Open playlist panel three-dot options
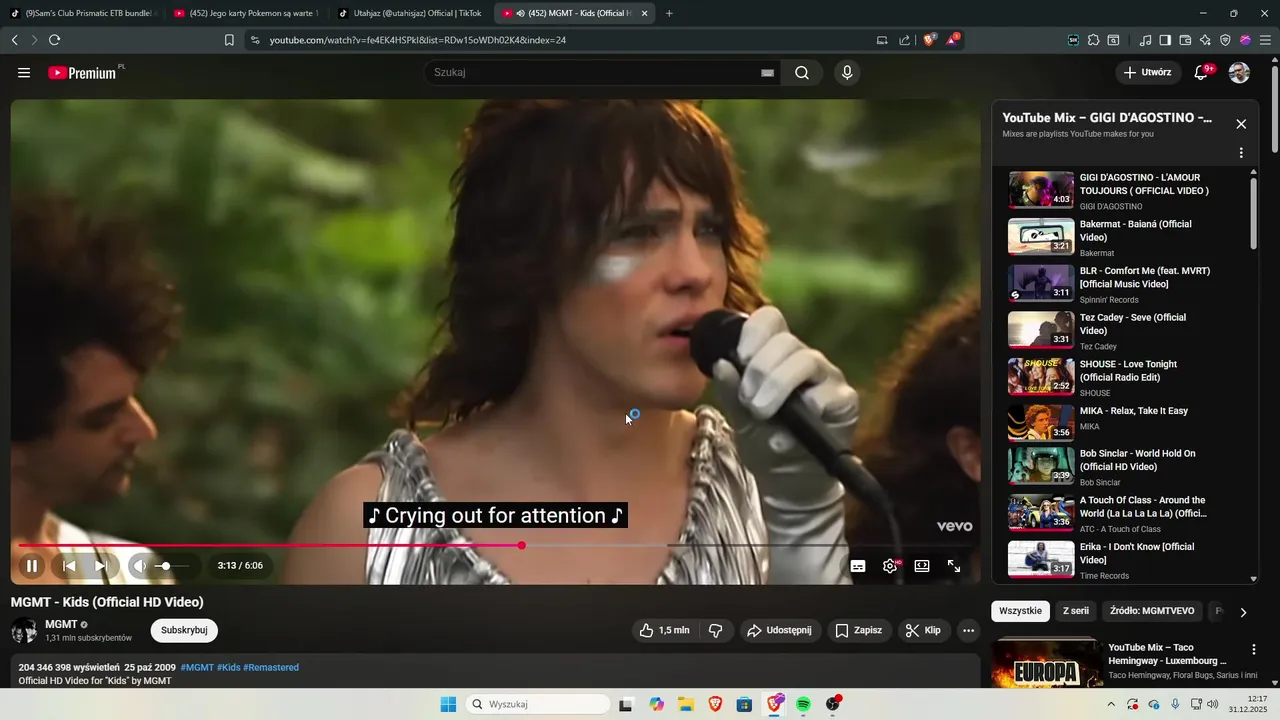1280x720 pixels. pos(1241,153)
